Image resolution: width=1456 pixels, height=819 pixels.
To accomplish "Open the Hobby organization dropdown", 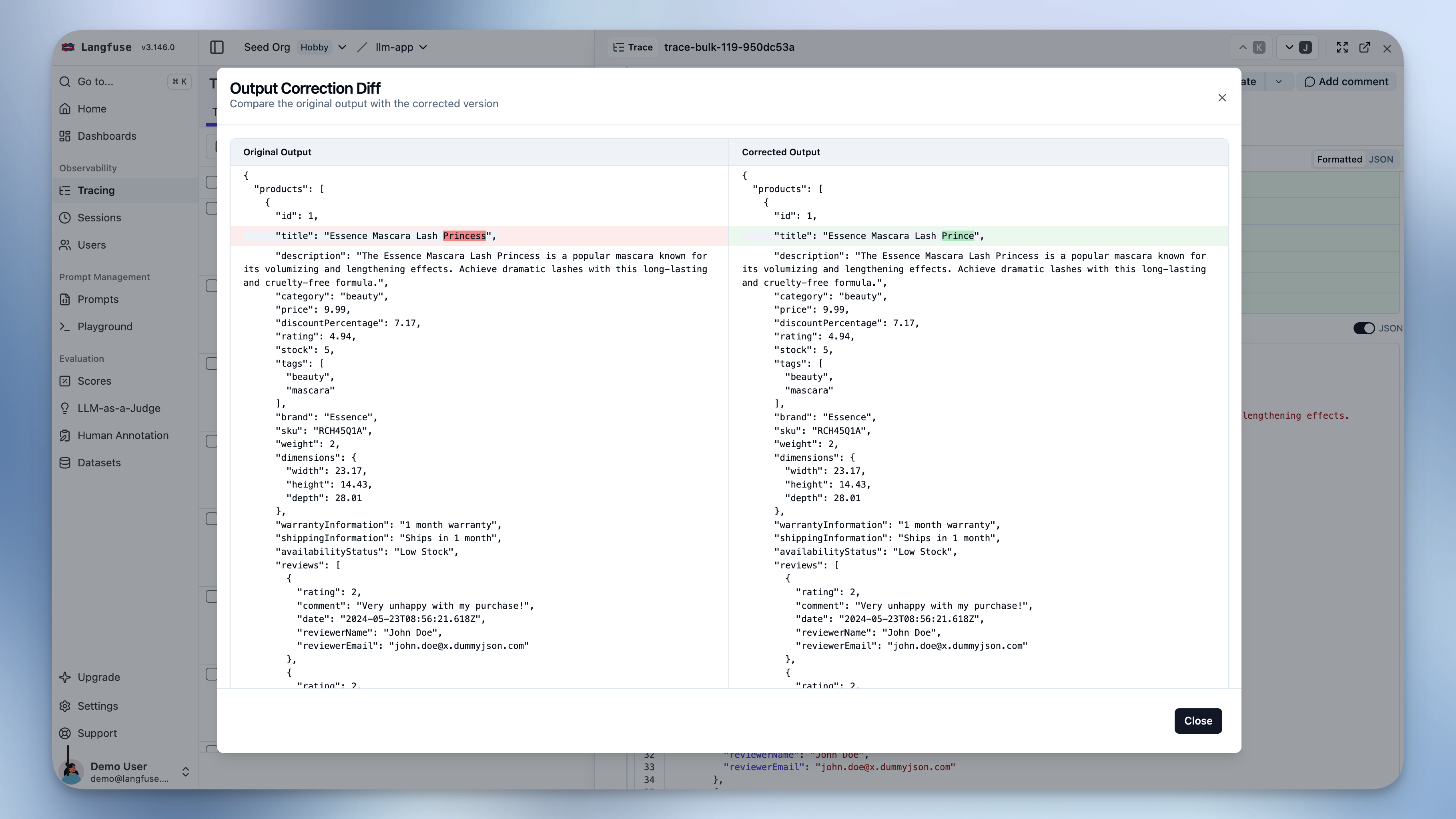I will pos(322,48).
